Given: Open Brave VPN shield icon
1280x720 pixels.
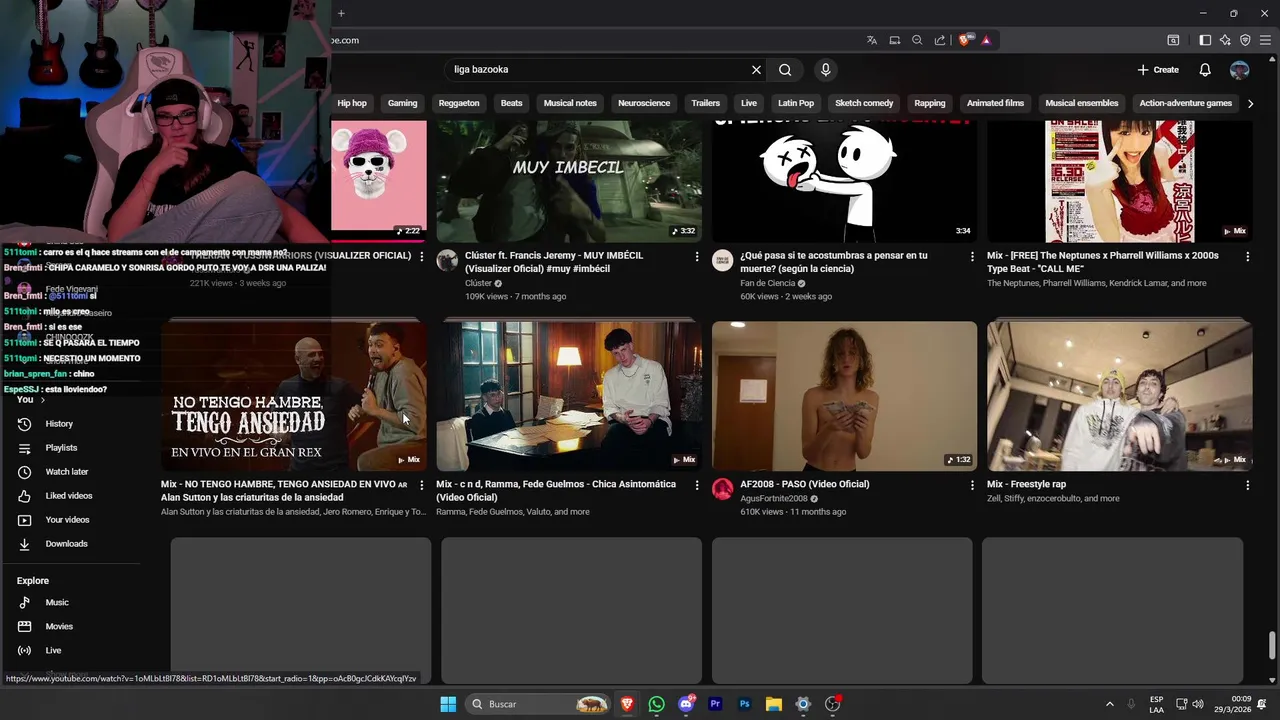Looking at the screenshot, I should tap(1245, 40).
